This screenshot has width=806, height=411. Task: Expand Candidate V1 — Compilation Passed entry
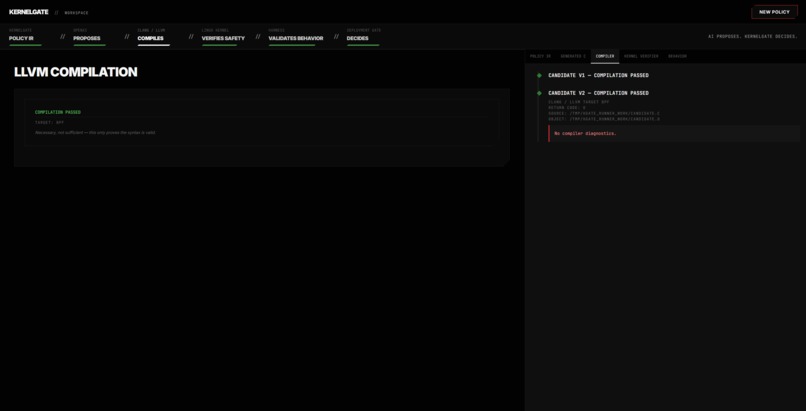[x=598, y=76]
